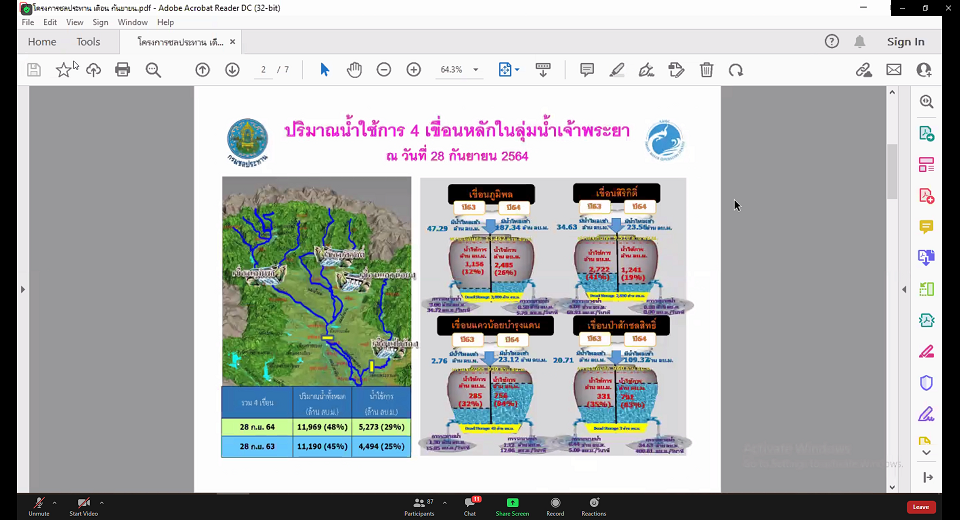960x520 pixels.
Task: Open the Organize Pages tool in right pane
Action: 926,164
